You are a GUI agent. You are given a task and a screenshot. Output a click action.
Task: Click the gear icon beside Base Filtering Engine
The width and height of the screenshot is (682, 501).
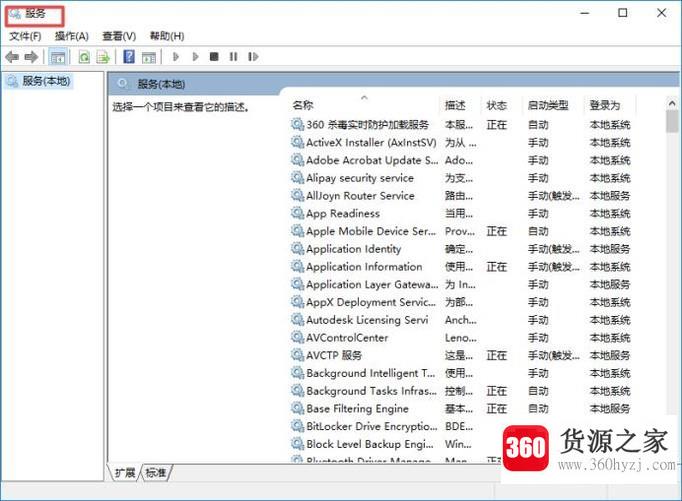tap(297, 408)
